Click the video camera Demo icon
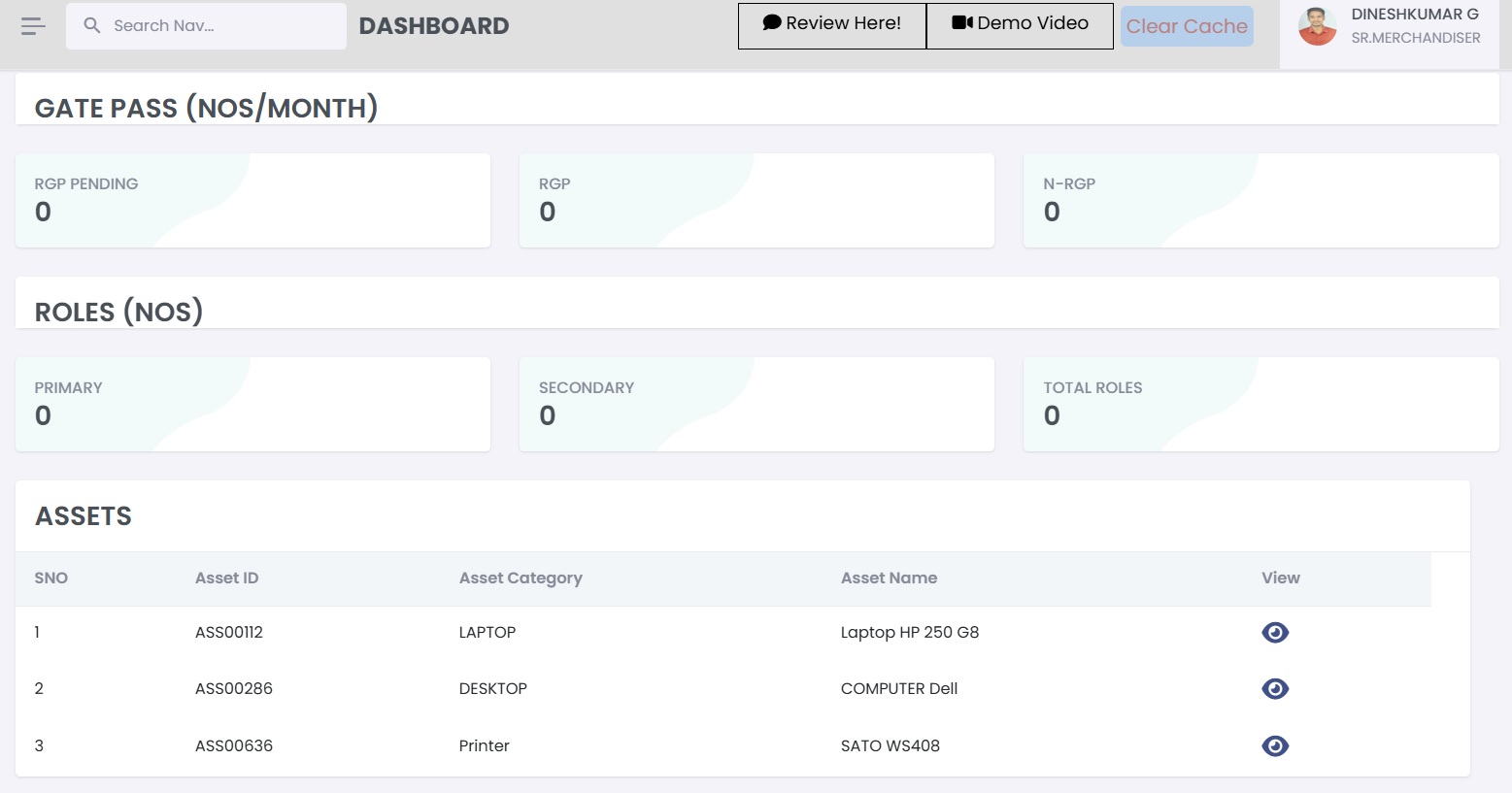Screen dimensions: 1512x793 coord(961,23)
